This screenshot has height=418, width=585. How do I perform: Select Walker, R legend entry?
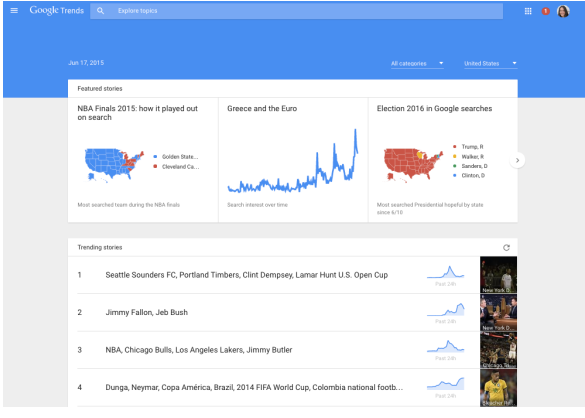point(469,156)
